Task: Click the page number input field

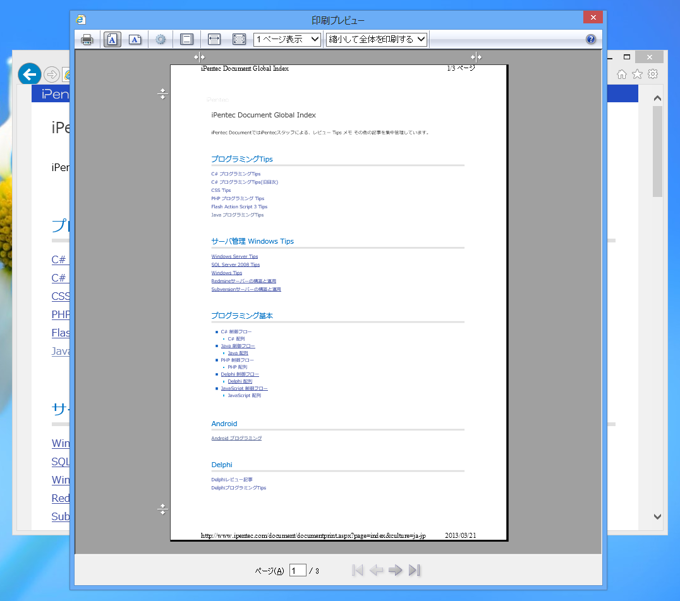Action: (x=298, y=571)
